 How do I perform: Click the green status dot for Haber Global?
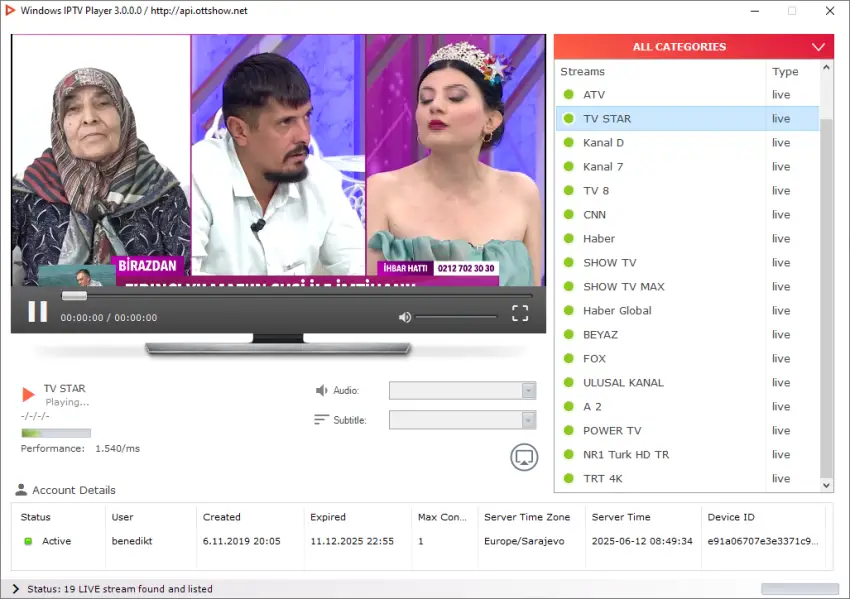(569, 310)
